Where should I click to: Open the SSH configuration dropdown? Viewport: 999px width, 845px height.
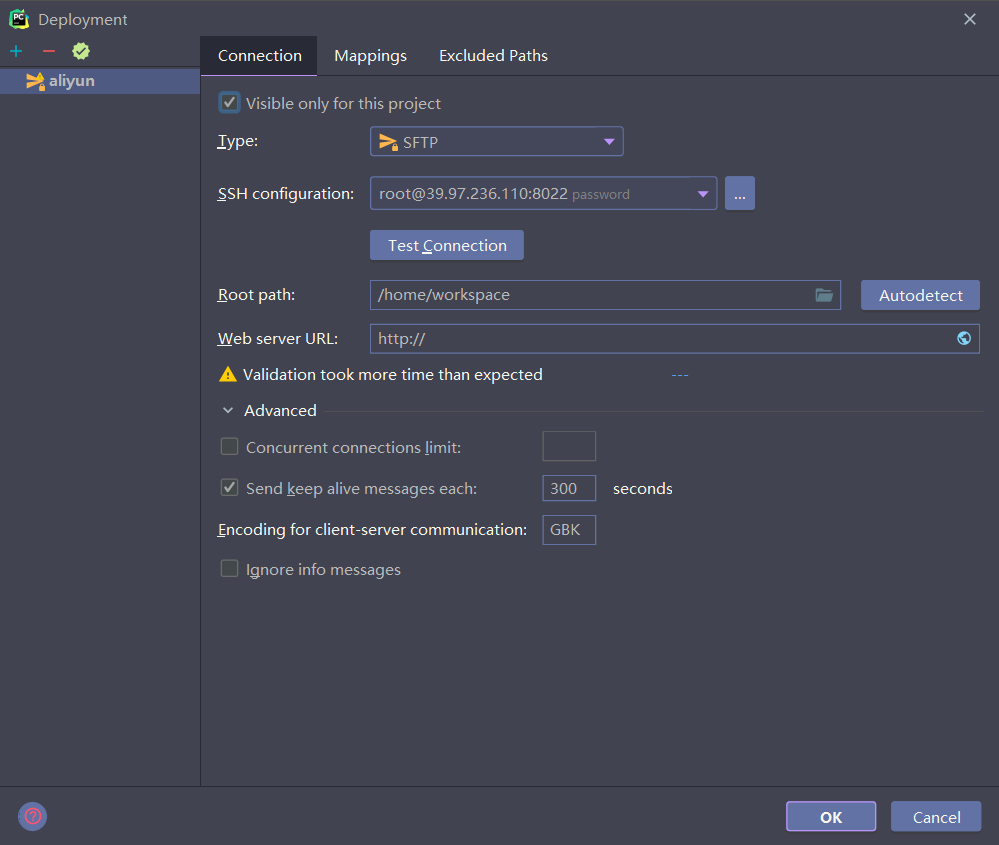coord(543,194)
